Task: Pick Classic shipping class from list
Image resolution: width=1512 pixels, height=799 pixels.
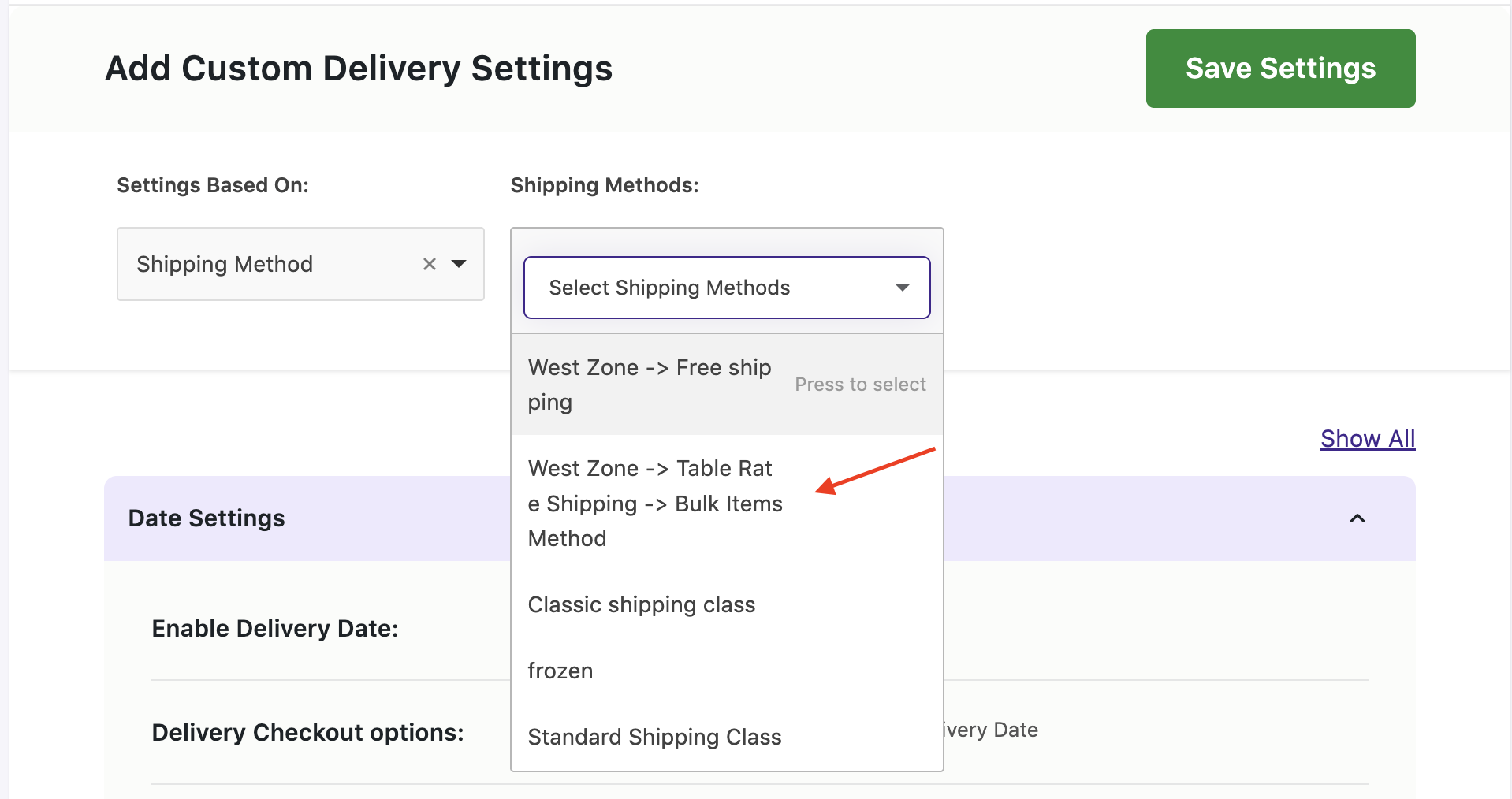Action: [x=641, y=604]
